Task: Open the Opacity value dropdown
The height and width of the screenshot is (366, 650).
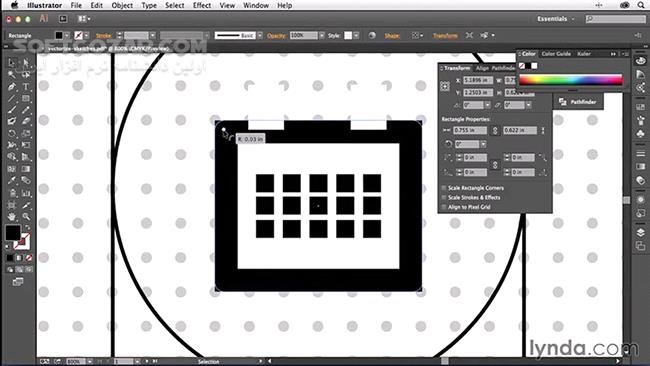Action: tap(321, 36)
